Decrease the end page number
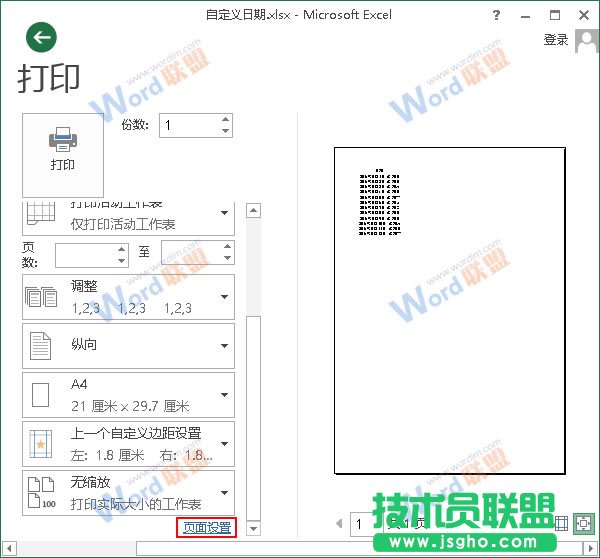The width and height of the screenshot is (600, 558). tap(227, 258)
